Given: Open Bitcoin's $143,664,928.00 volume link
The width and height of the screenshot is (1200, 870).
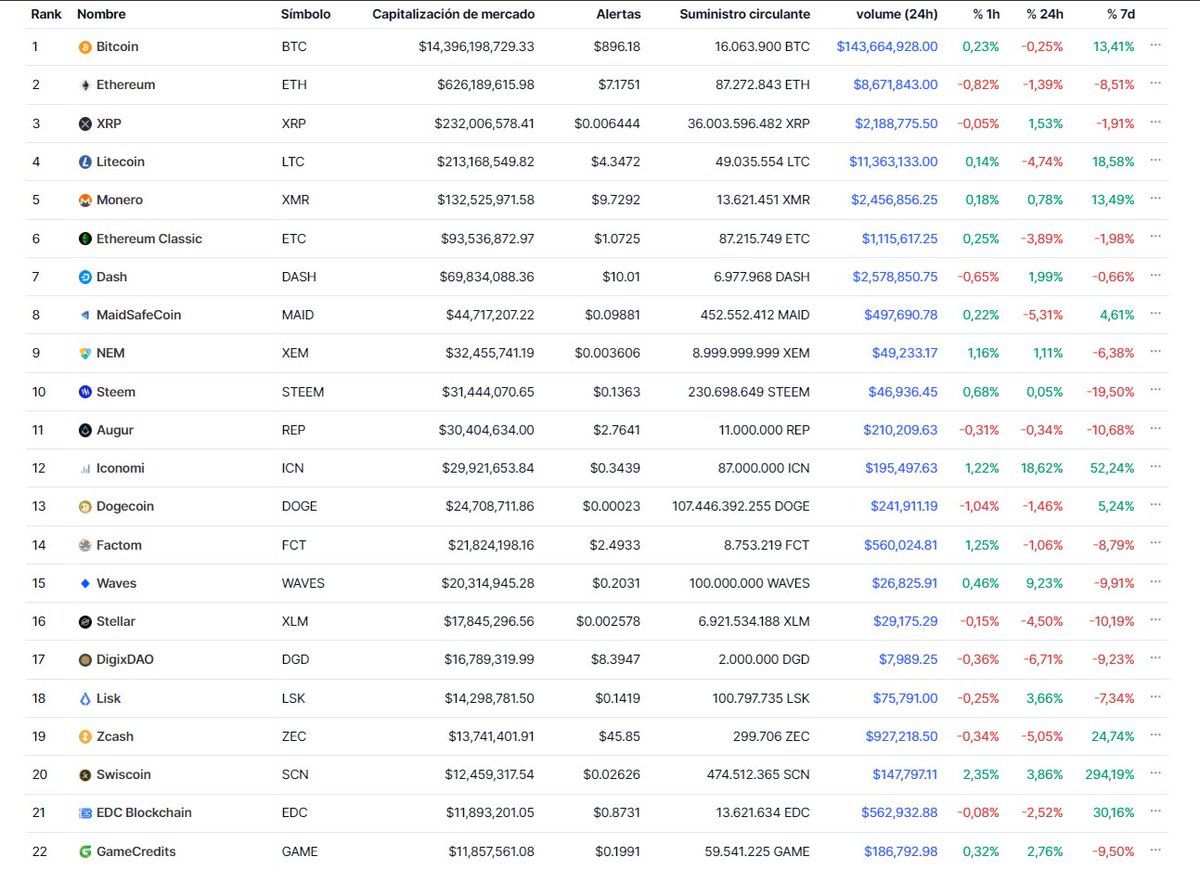Looking at the screenshot, I should tap(887, 47).
